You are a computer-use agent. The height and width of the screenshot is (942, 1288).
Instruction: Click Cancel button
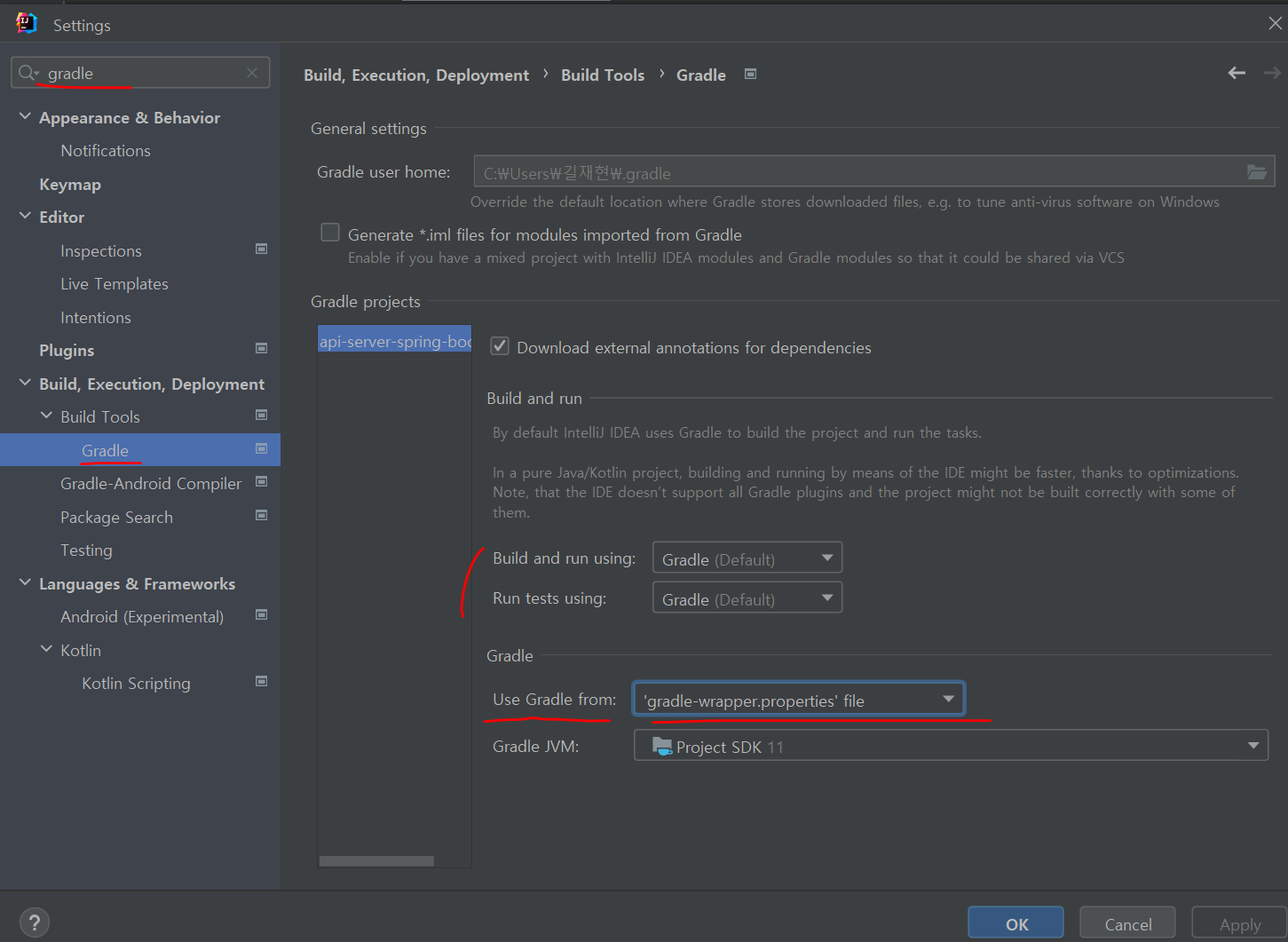pyautogui.click(x=1127, y=923)
